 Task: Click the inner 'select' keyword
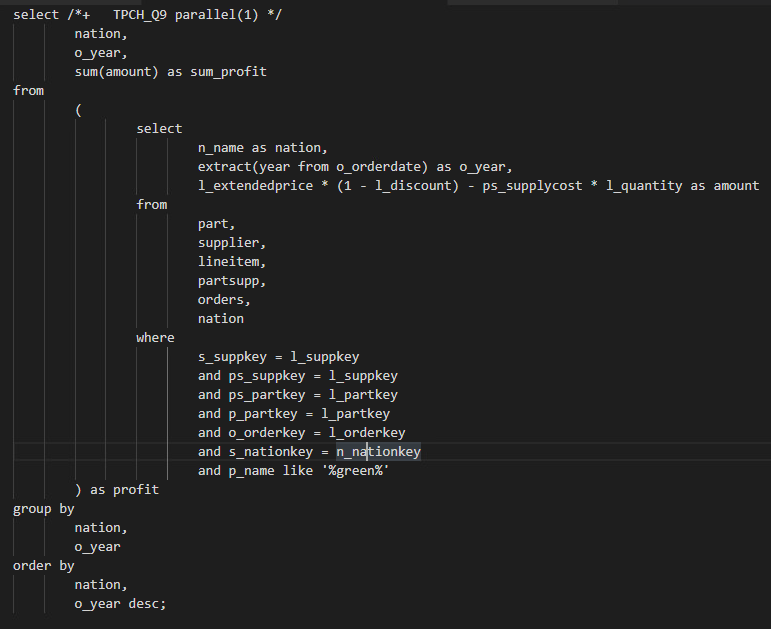[159, 129]
